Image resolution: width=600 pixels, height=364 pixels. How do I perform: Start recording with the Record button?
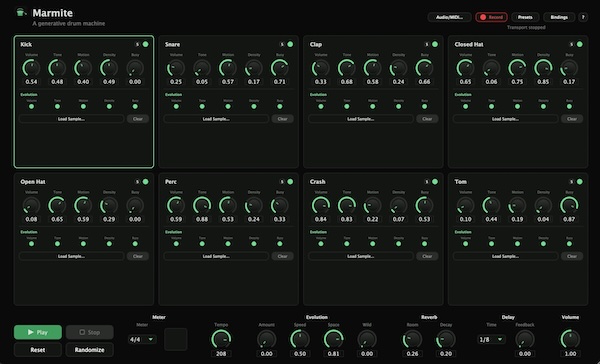click(x=491, y=17)
